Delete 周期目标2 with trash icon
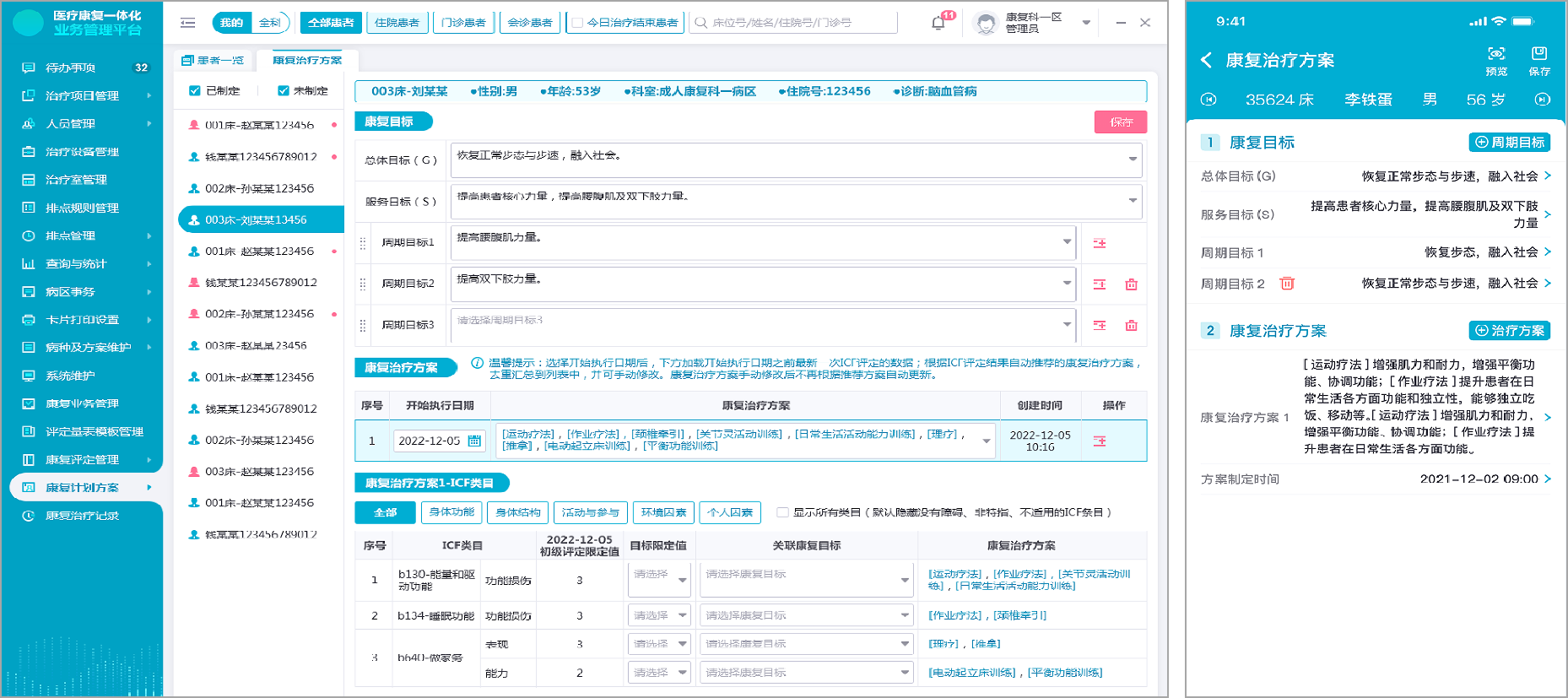 1132,284
